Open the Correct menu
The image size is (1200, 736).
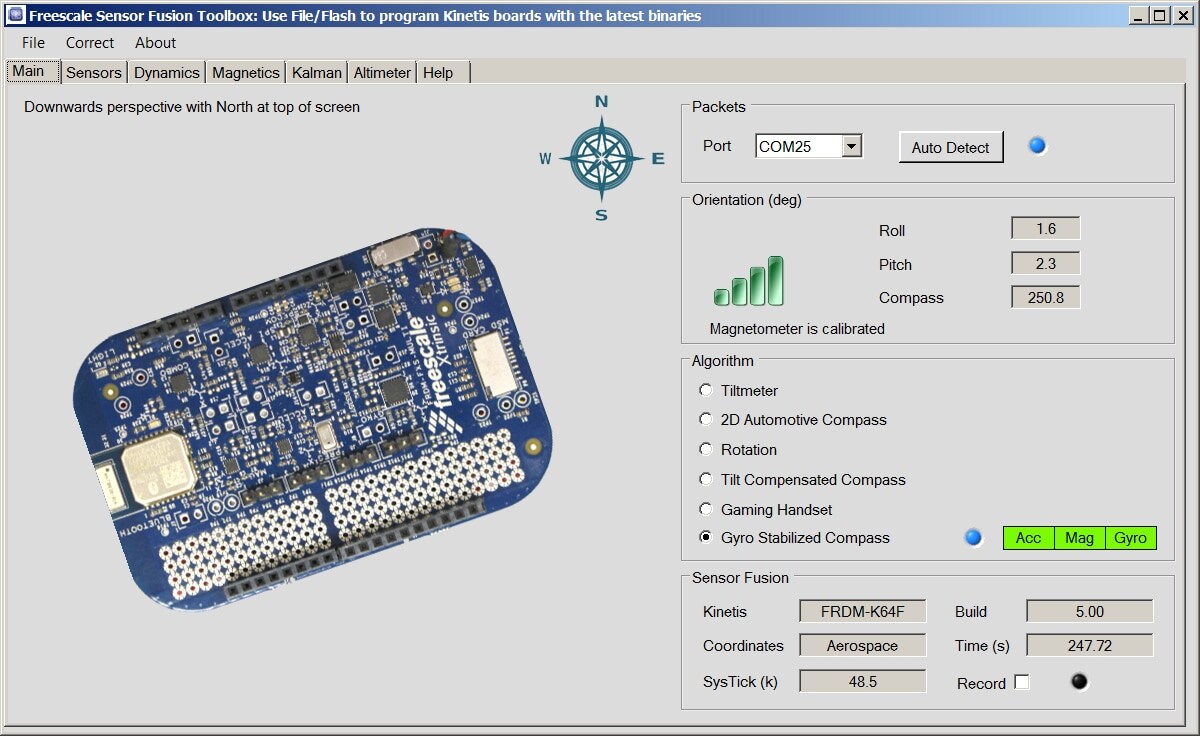90,43
